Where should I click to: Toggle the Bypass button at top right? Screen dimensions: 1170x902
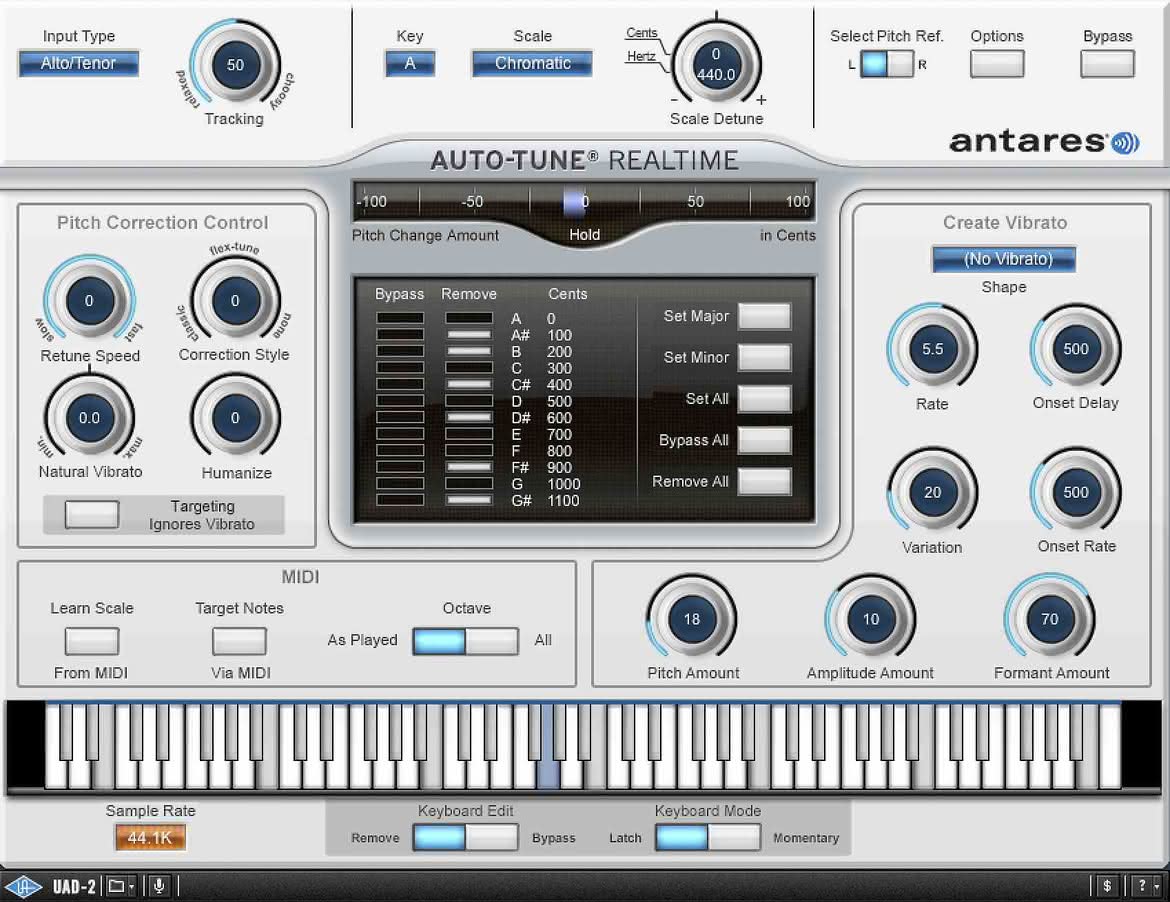tap(1107, 64)
